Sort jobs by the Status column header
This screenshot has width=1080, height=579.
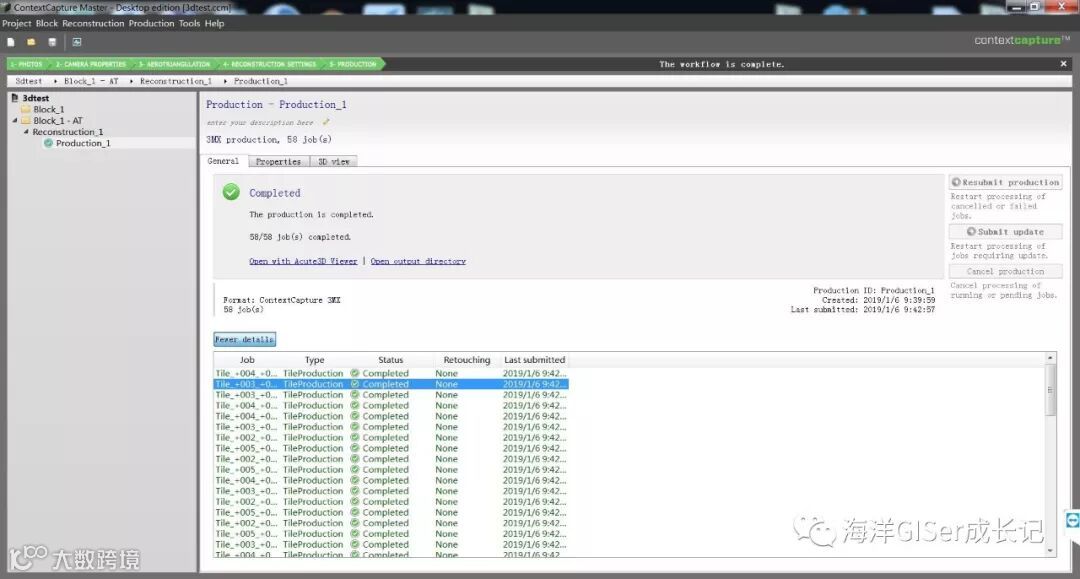click(391, 360)
